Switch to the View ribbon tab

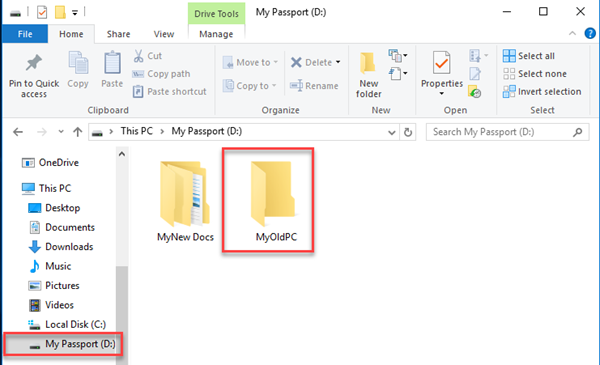(164, 34)
